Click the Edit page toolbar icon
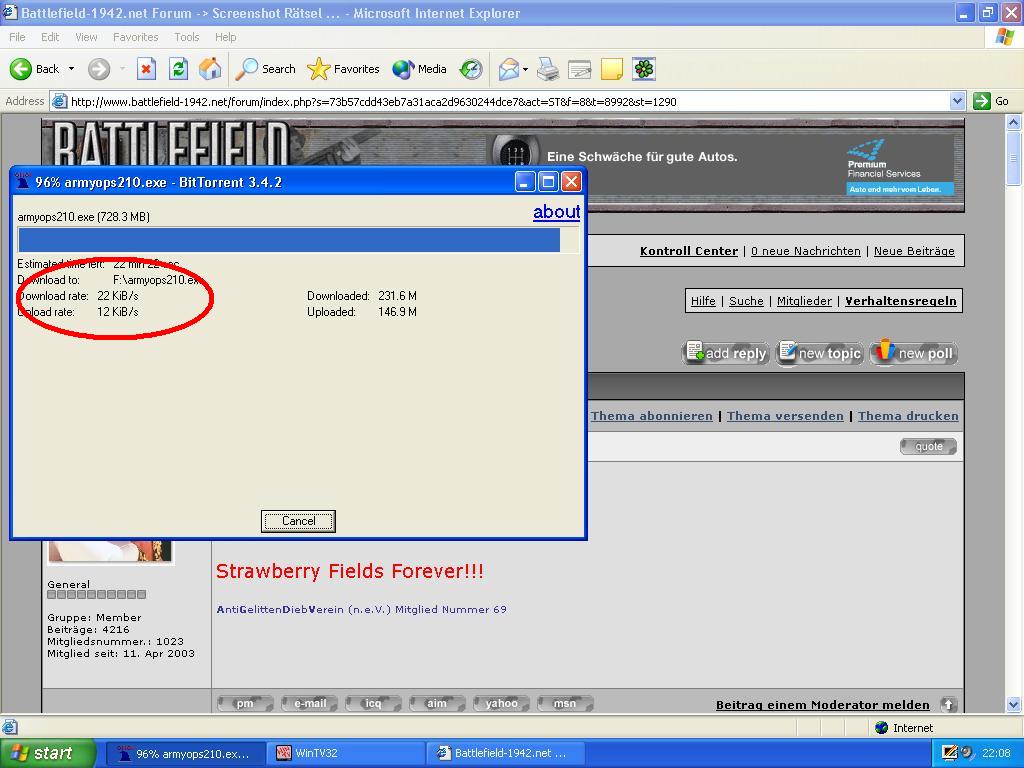 [x=579, y=69]
